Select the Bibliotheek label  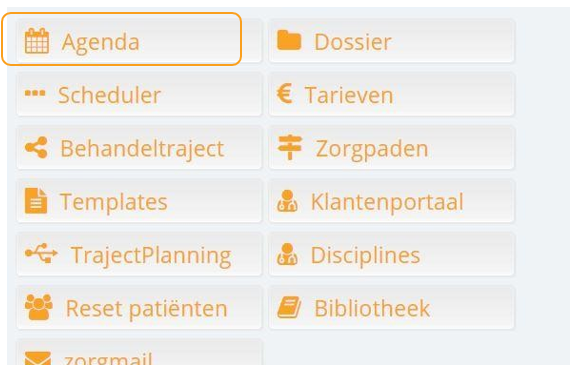[372, 308]
